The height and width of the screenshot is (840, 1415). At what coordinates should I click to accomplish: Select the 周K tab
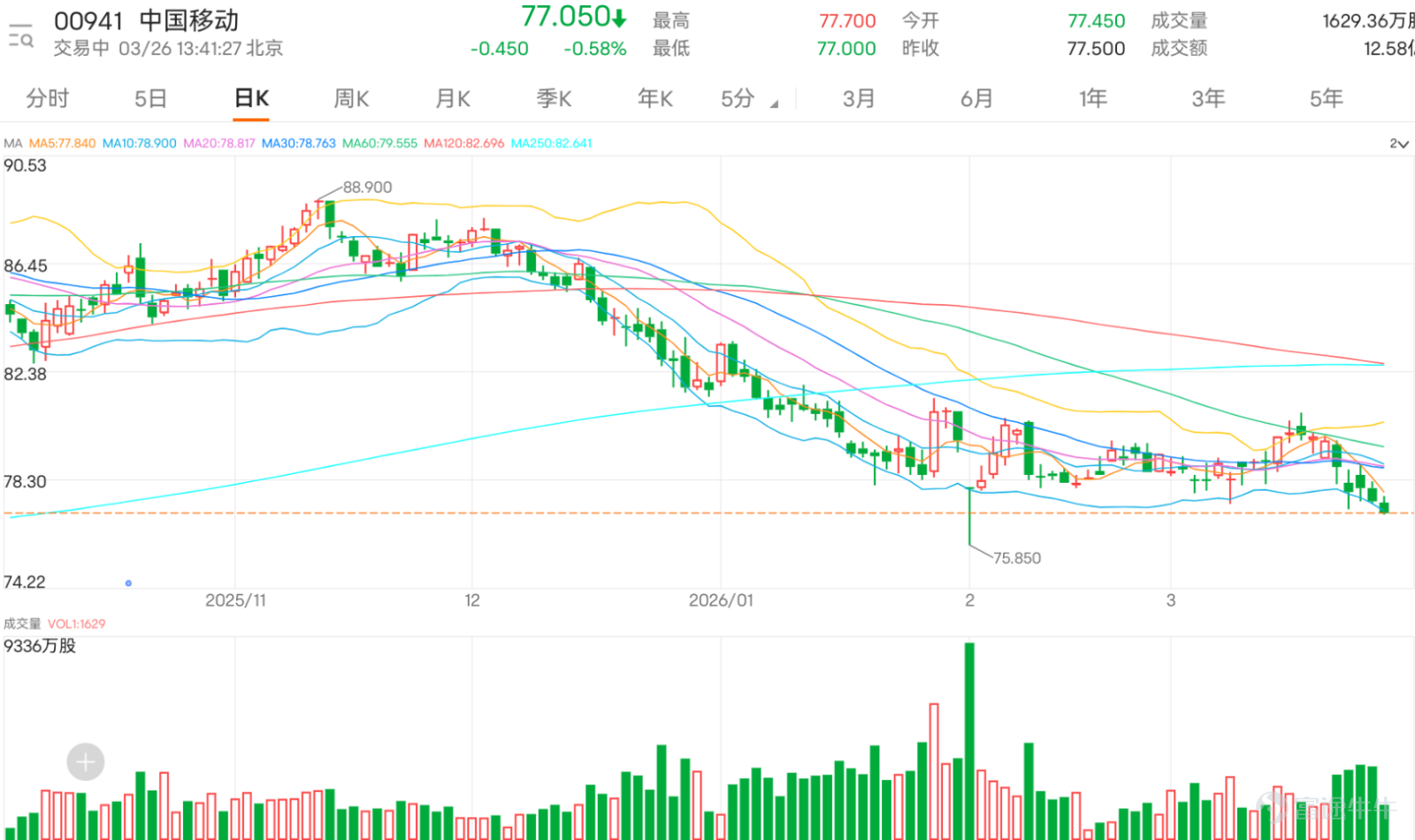tap(351, 98)
